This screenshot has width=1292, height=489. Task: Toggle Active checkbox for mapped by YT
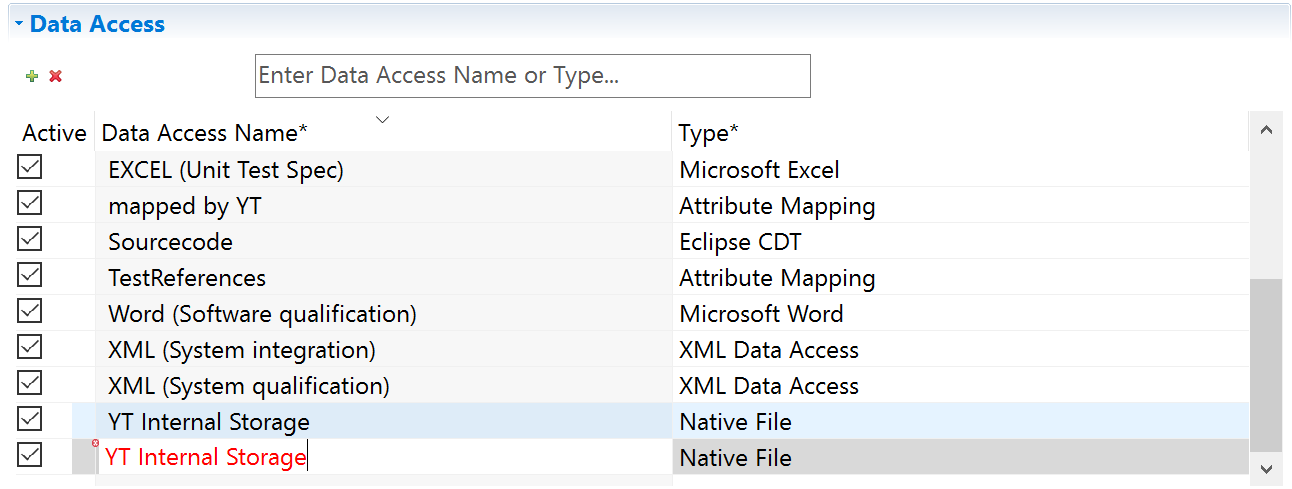pos(30,203)
